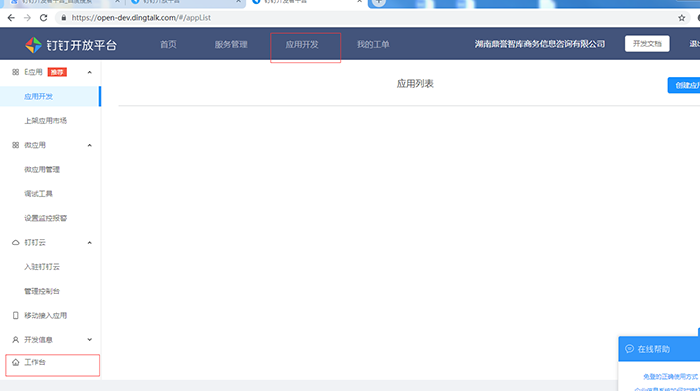Click the blue 创建应用 button

pos(684,85)
